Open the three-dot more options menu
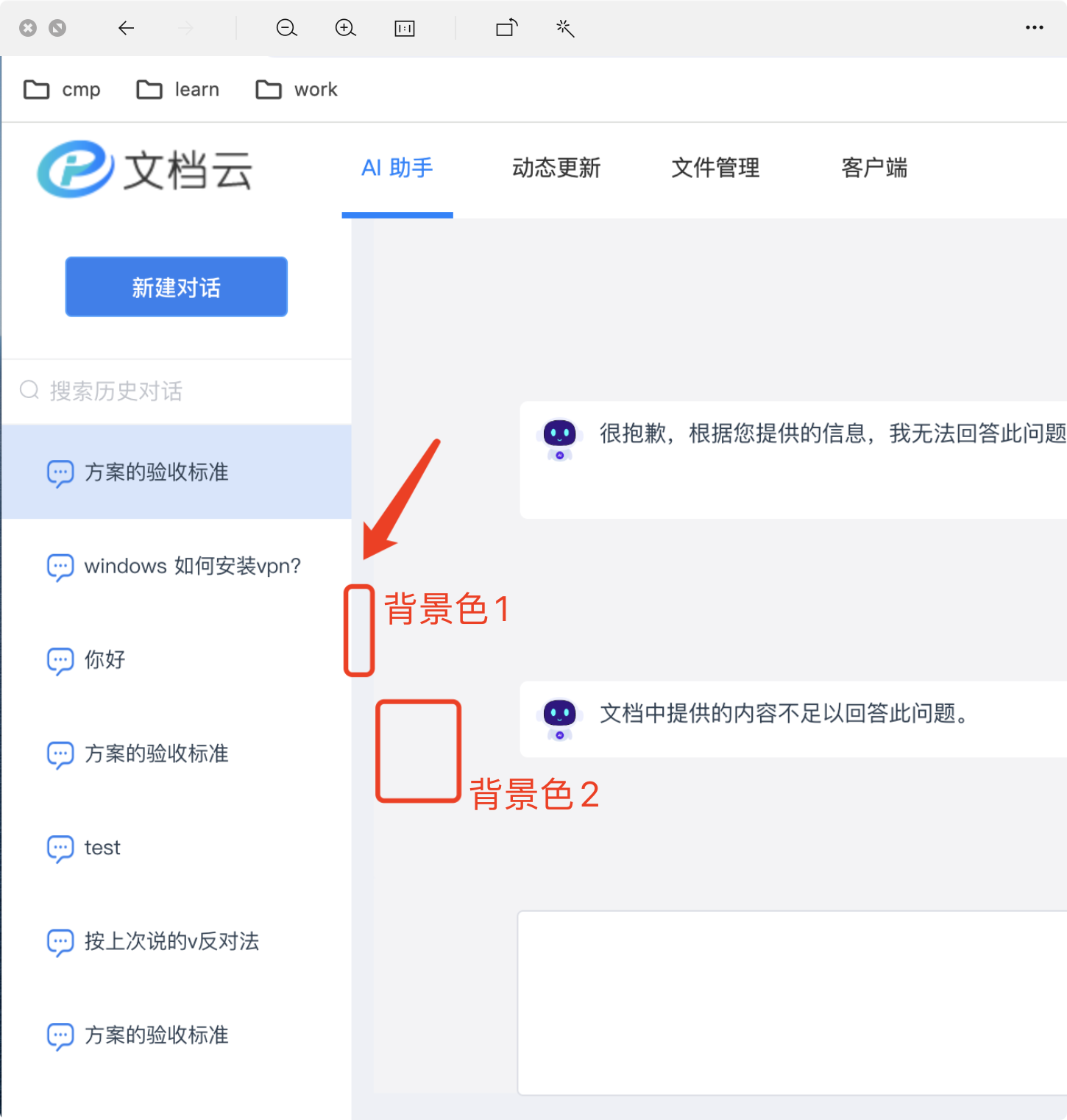The image size is (1067, 1120). (1035, 27)
